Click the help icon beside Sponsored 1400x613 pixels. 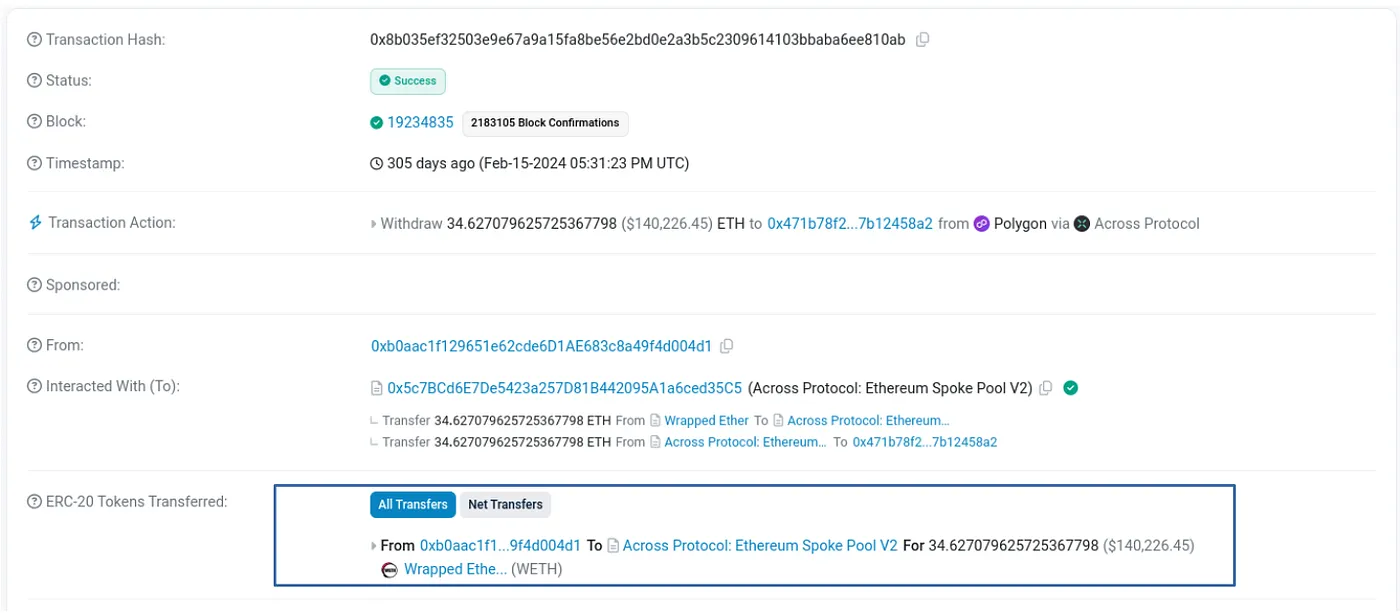click(x=34, y=284)
